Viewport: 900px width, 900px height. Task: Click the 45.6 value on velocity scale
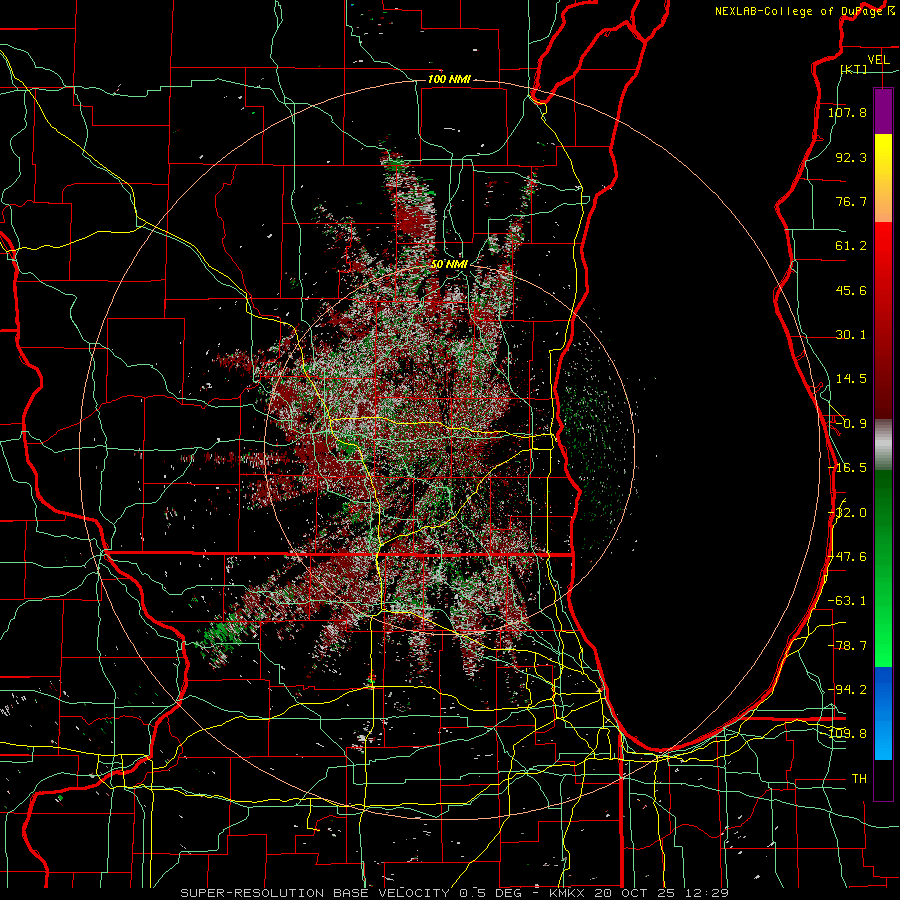[851, 290]
